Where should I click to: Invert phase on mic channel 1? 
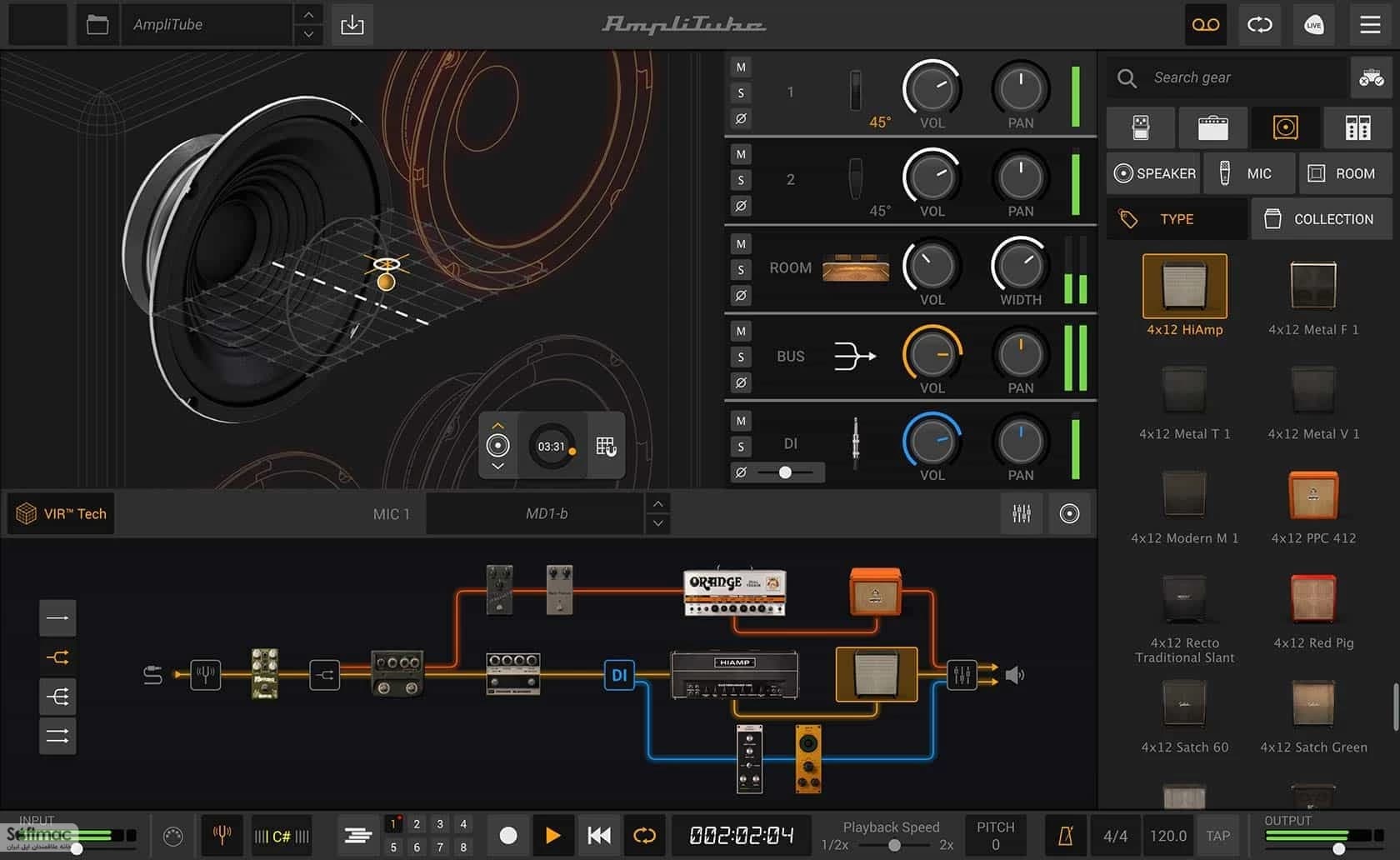[x=741, y=119]
